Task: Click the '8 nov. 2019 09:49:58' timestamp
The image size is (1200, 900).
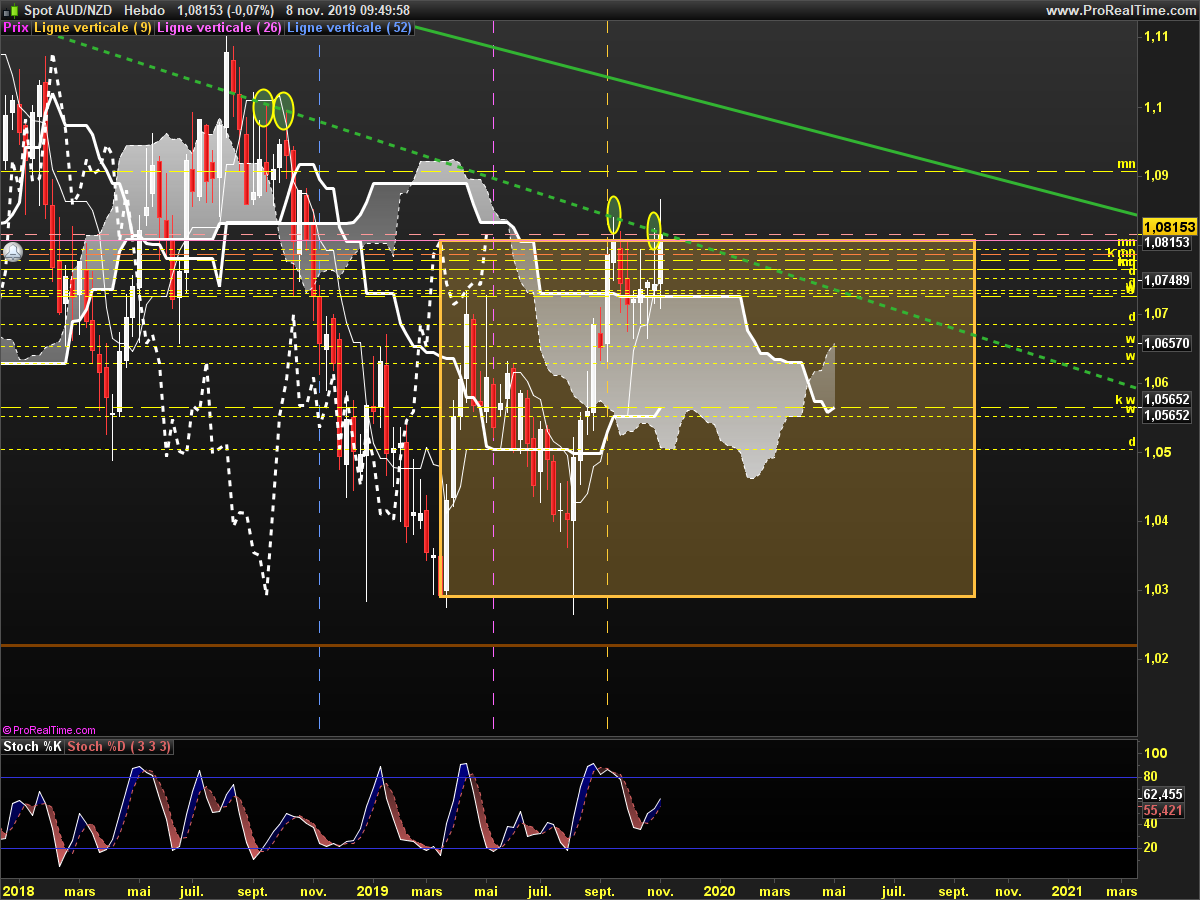Action: (x=348, y=10)
